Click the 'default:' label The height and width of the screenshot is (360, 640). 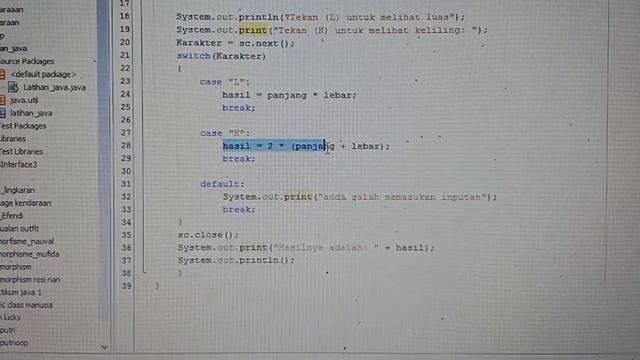222,184
